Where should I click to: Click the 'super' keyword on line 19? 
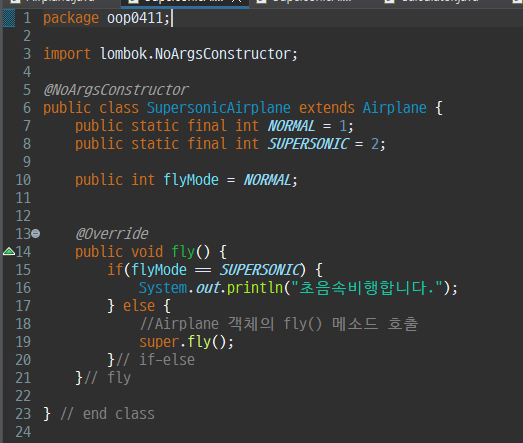(159, 342)
